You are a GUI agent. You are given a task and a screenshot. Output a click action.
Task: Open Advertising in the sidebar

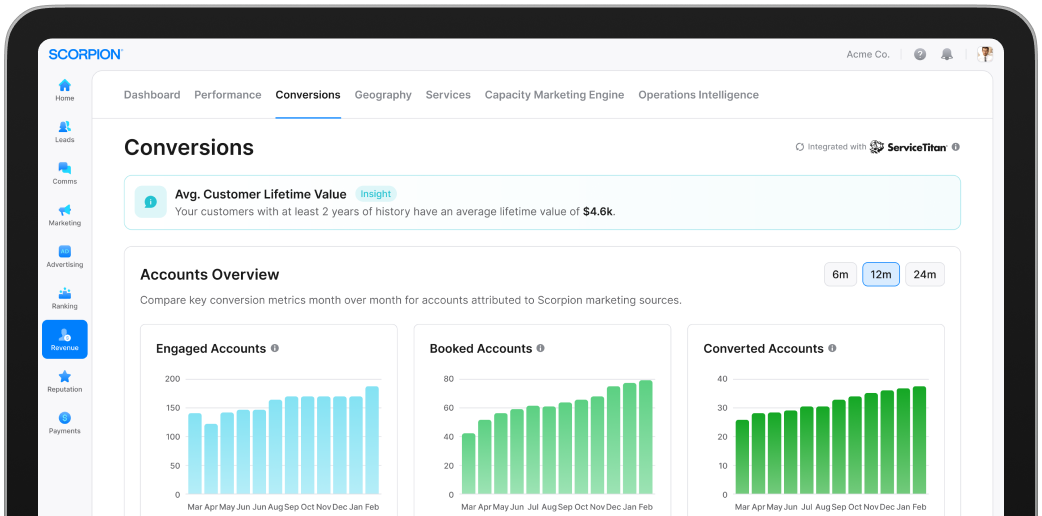click(64, 256)
